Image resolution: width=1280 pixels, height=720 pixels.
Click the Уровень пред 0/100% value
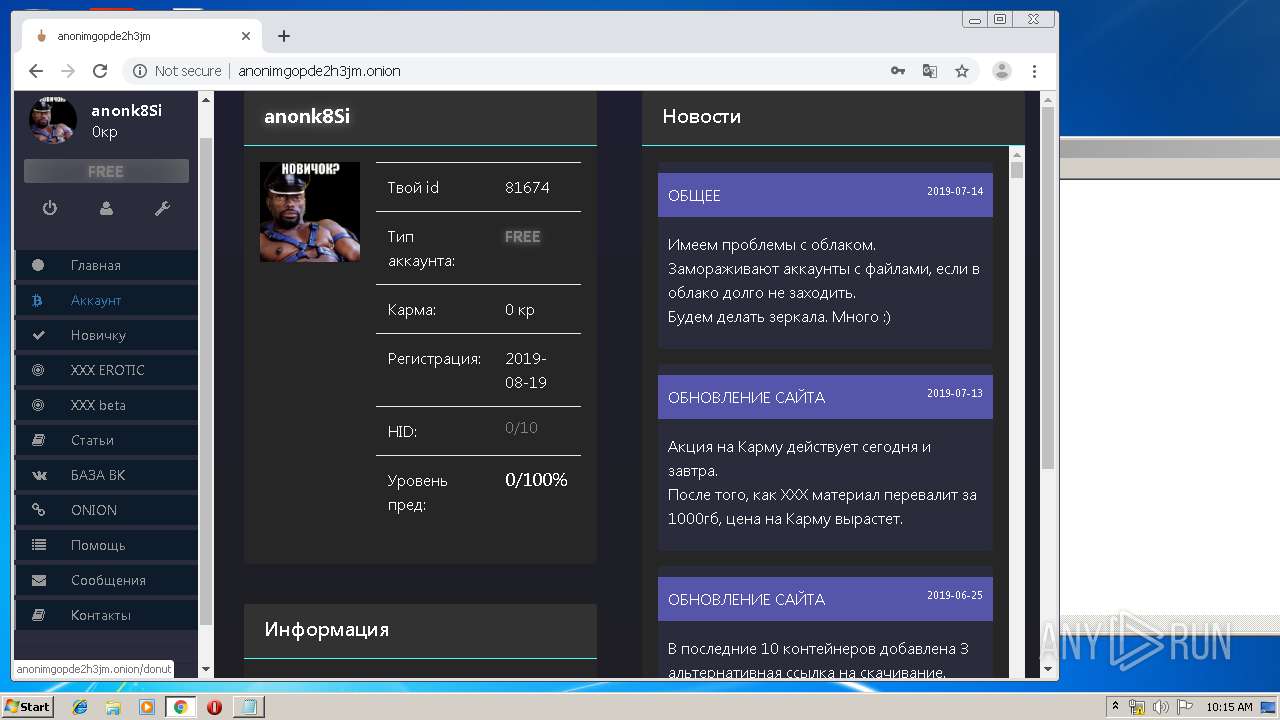[x=536, y=480]
